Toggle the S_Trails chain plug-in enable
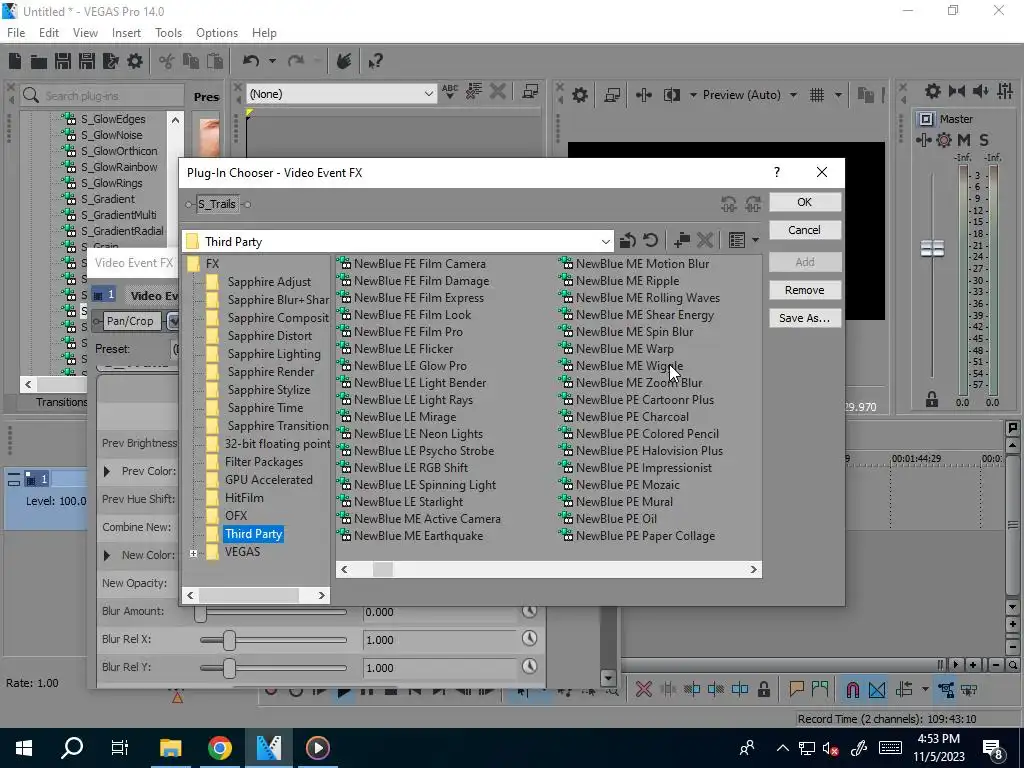 (217, 204)
